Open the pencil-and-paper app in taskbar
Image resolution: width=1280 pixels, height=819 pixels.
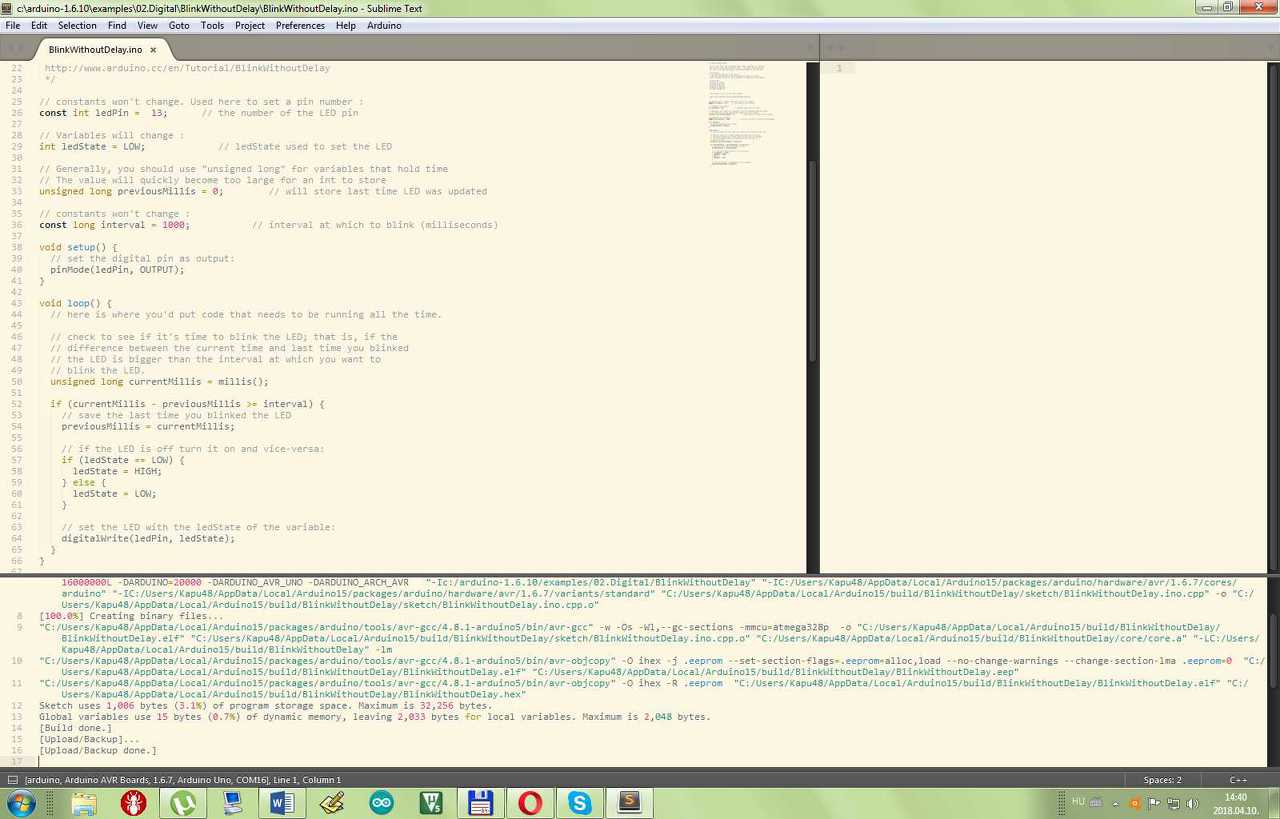332,803
